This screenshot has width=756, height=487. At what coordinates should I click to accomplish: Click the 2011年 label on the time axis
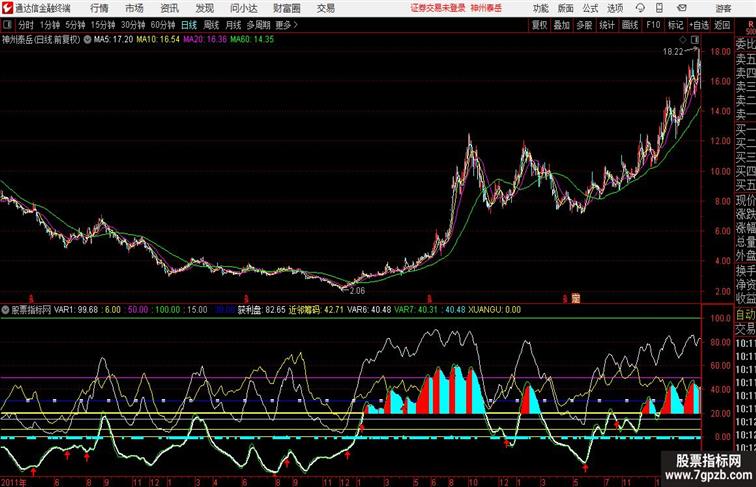tap(13, 482)
